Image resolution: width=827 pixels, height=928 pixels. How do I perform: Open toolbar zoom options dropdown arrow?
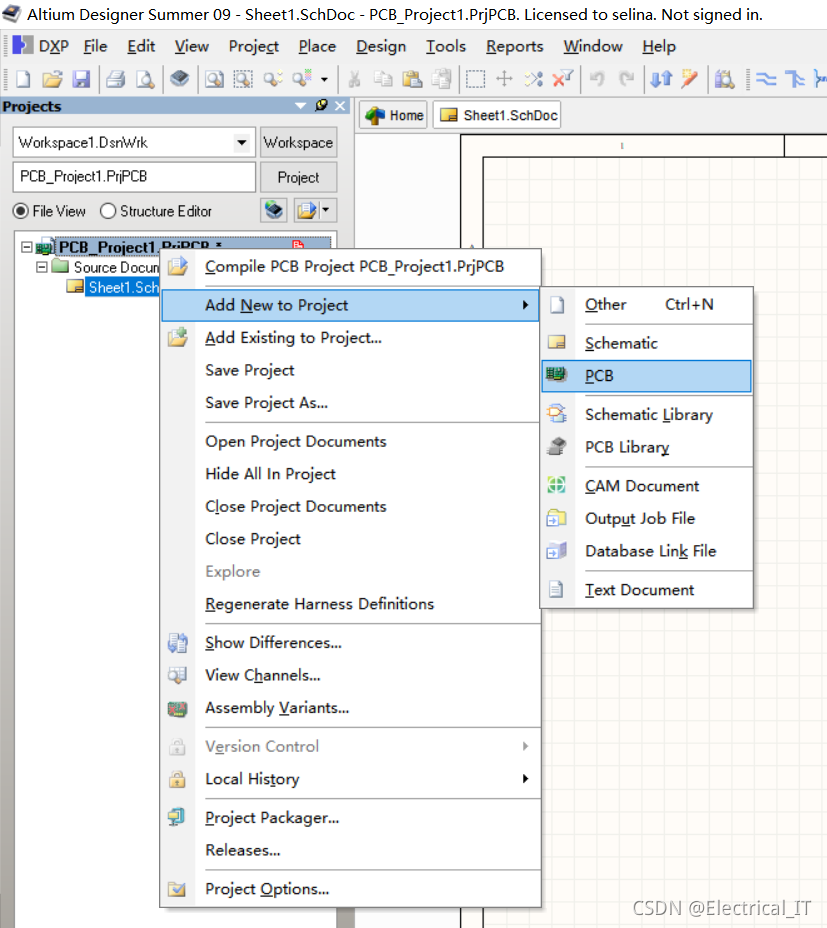(324, 79)
